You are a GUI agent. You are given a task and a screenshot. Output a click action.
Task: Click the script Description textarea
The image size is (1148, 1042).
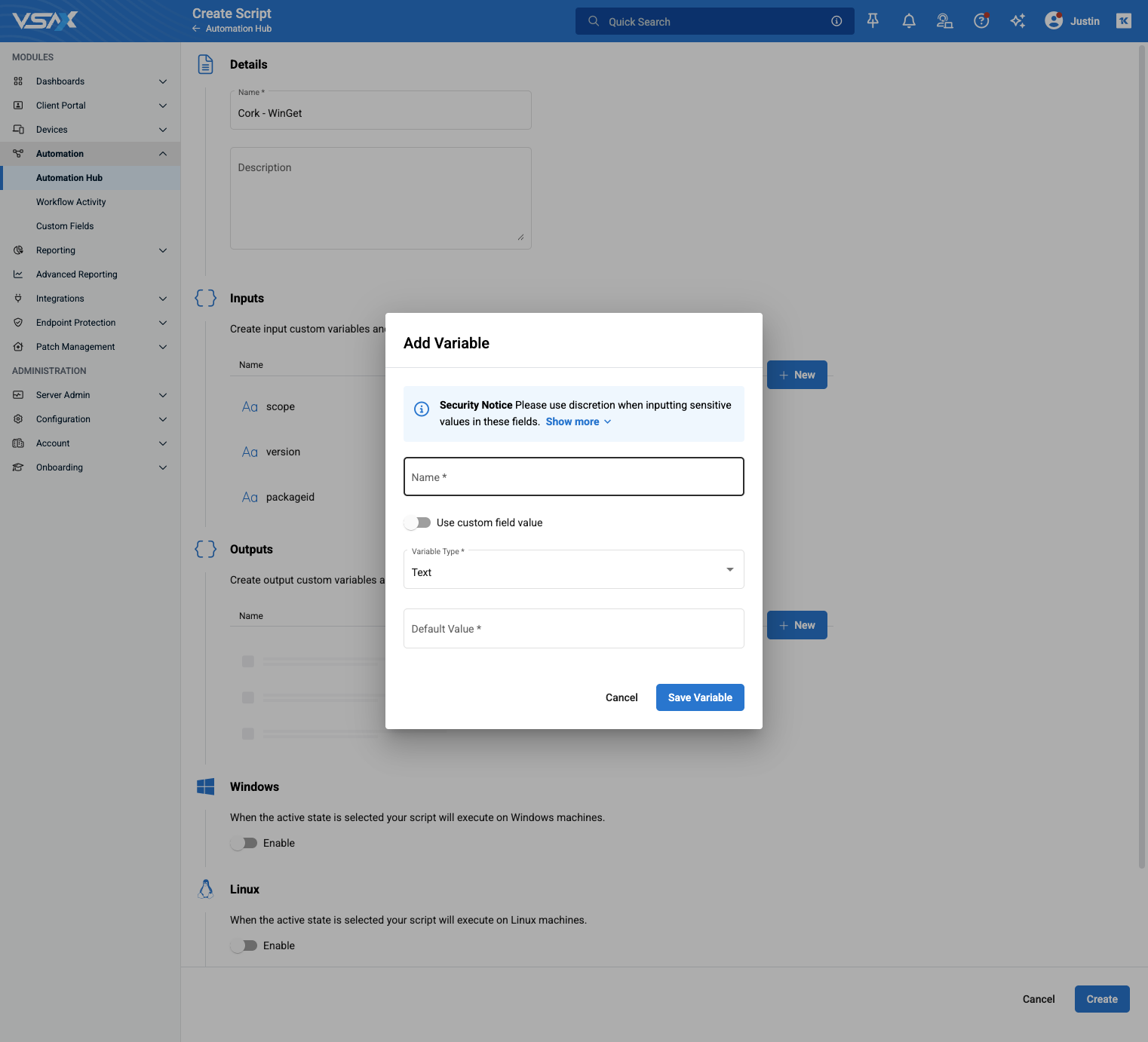click(x=381, y=198)
